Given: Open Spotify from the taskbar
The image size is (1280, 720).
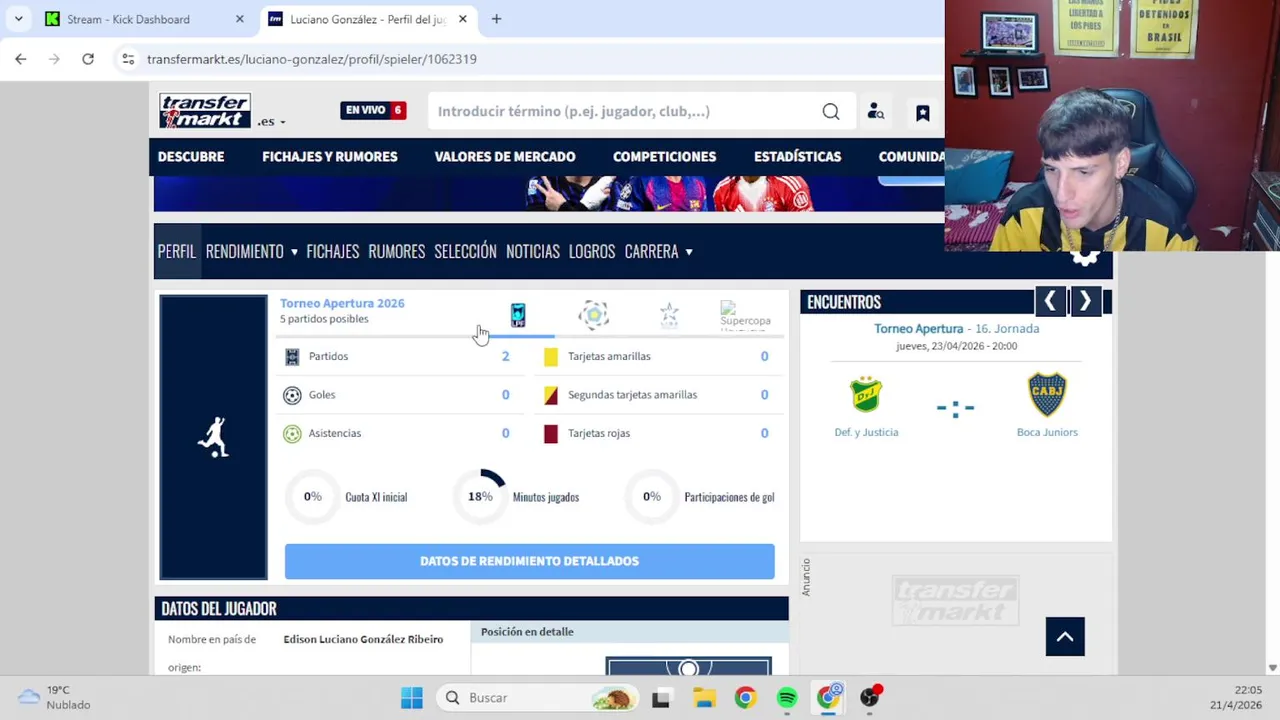Looking at the screenshot, I should coord(787,698).
